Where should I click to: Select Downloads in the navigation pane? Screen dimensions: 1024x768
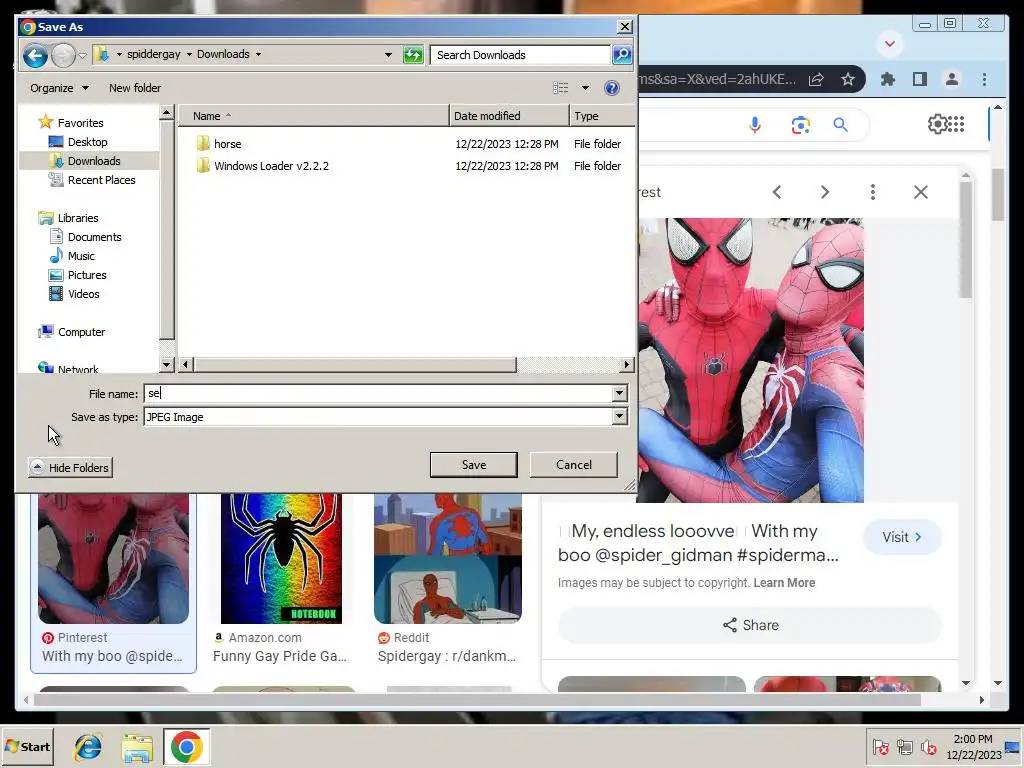pyautogui.click(x=93, y=161)
